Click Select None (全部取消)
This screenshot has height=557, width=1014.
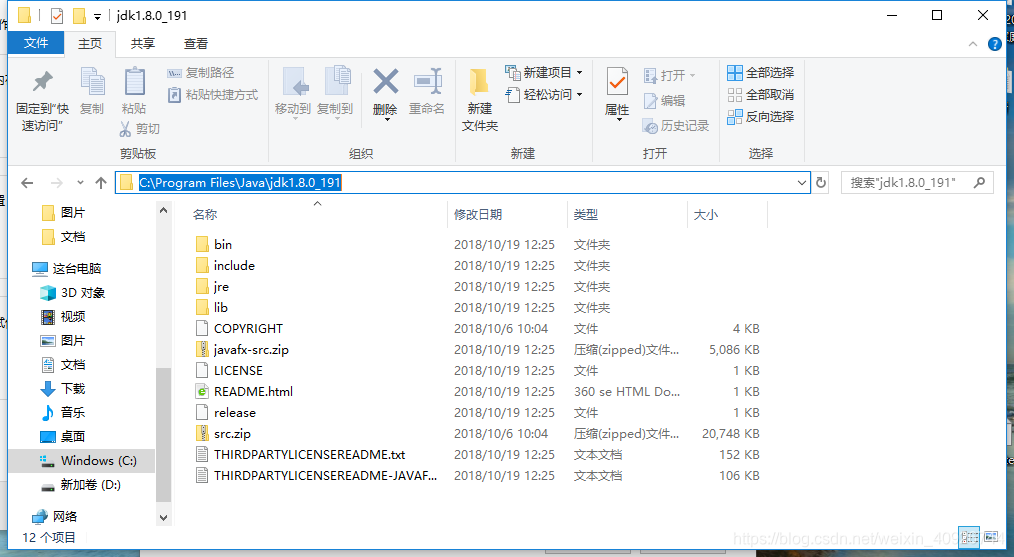tap(760, 94)
